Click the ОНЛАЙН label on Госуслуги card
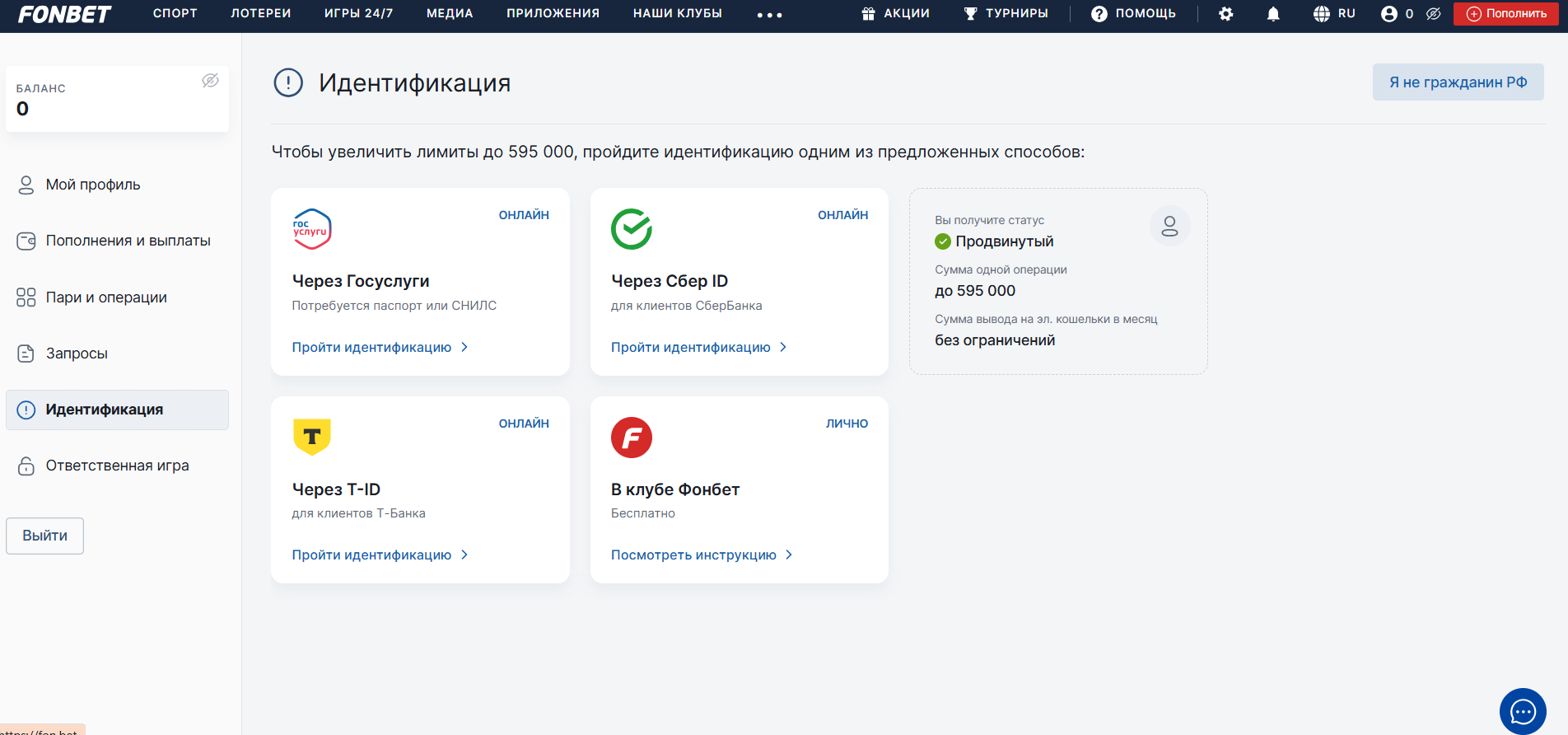Image resolution: width=1568 pixels, height=735 pixels. tap(524, 215)
